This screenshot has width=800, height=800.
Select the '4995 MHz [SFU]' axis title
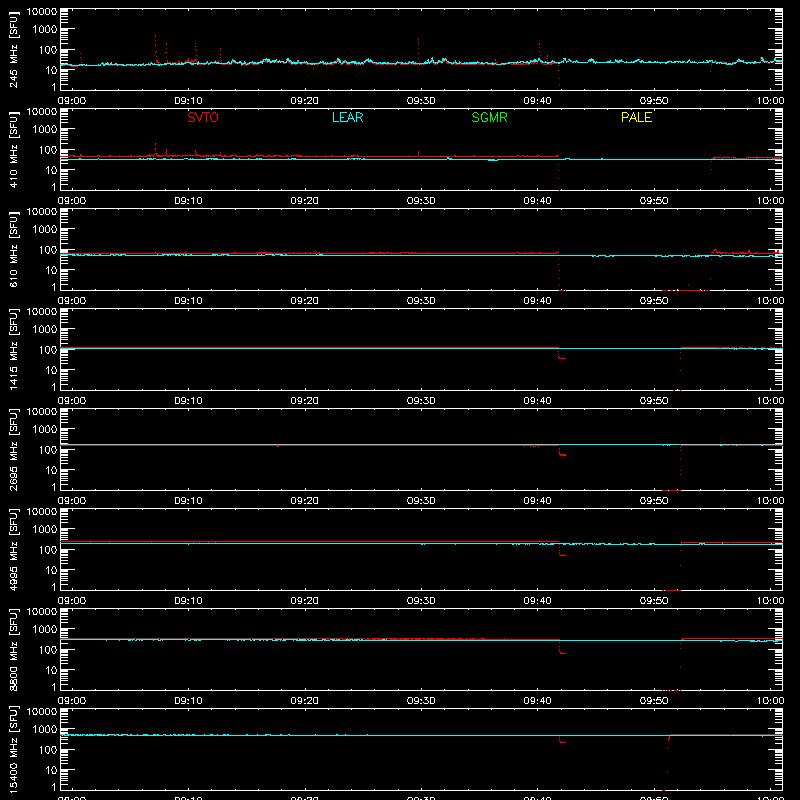[13, 549]
